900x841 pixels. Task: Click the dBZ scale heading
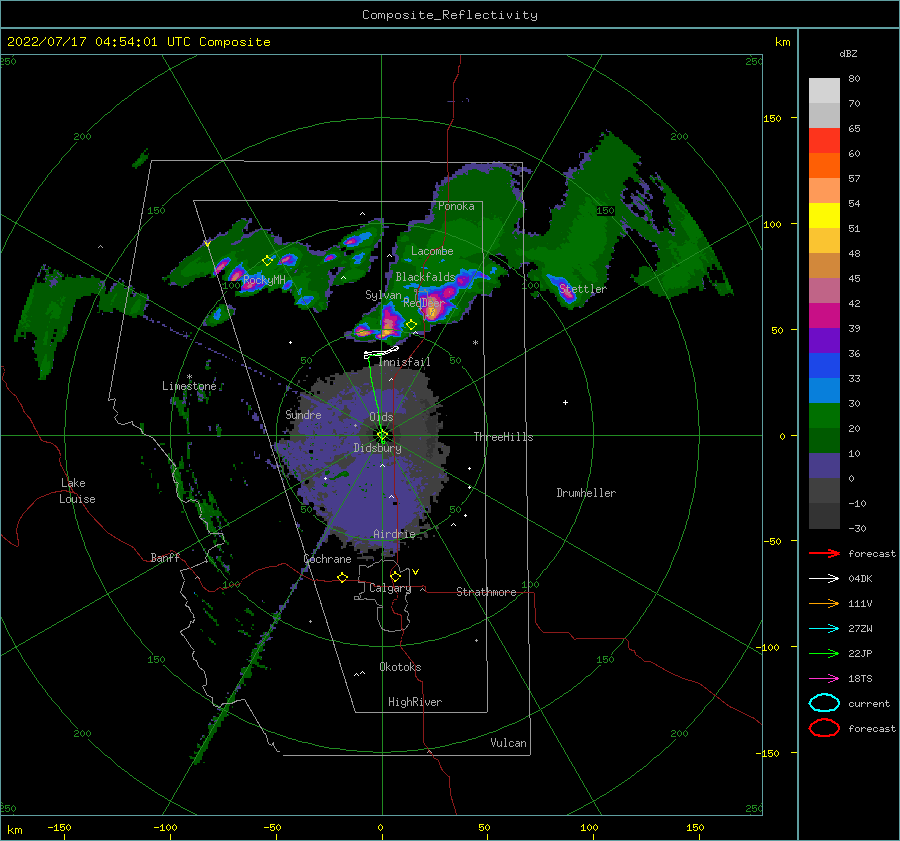(848, 53)
